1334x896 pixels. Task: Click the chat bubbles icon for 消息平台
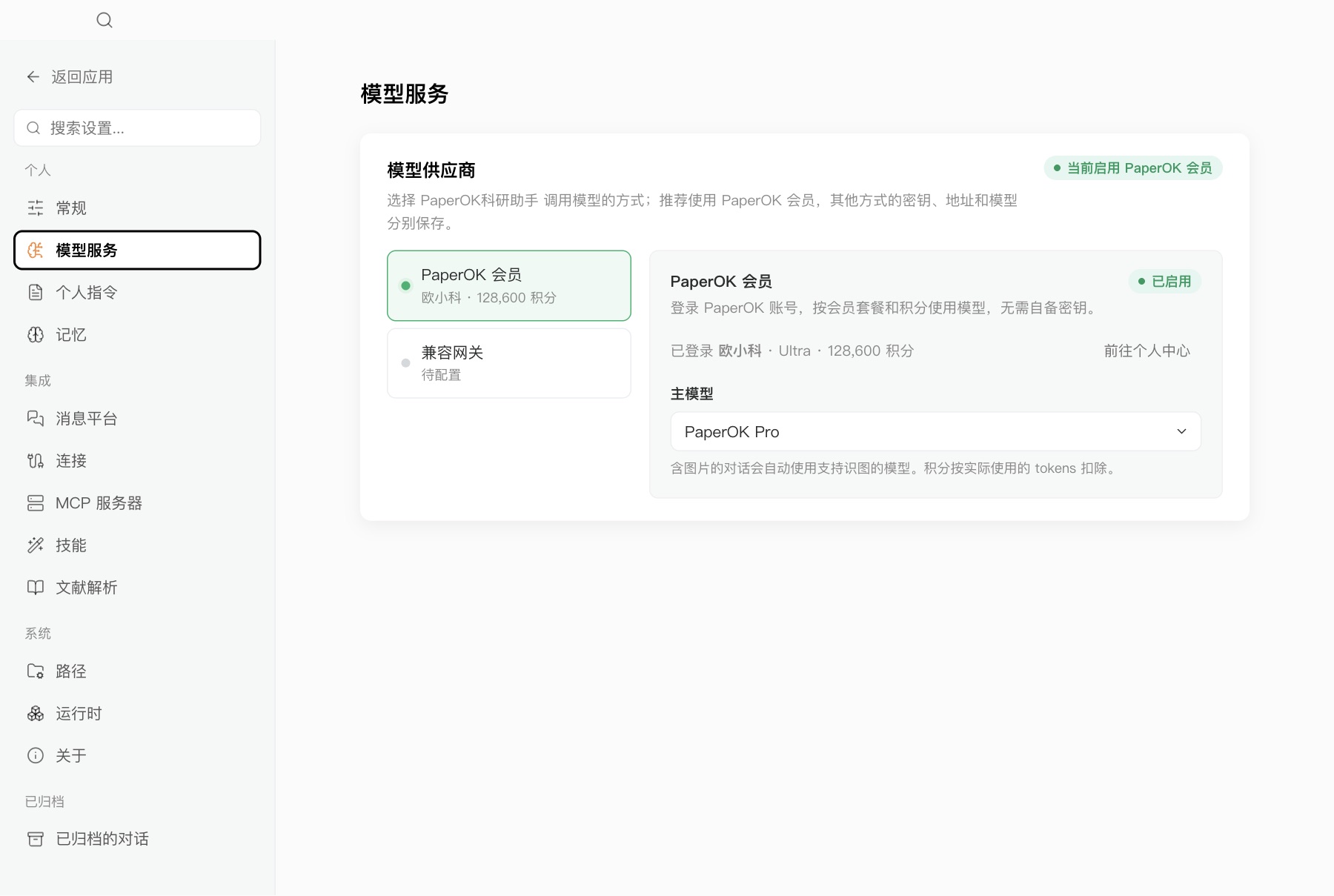pyautogui.click(x=36, y=419)
